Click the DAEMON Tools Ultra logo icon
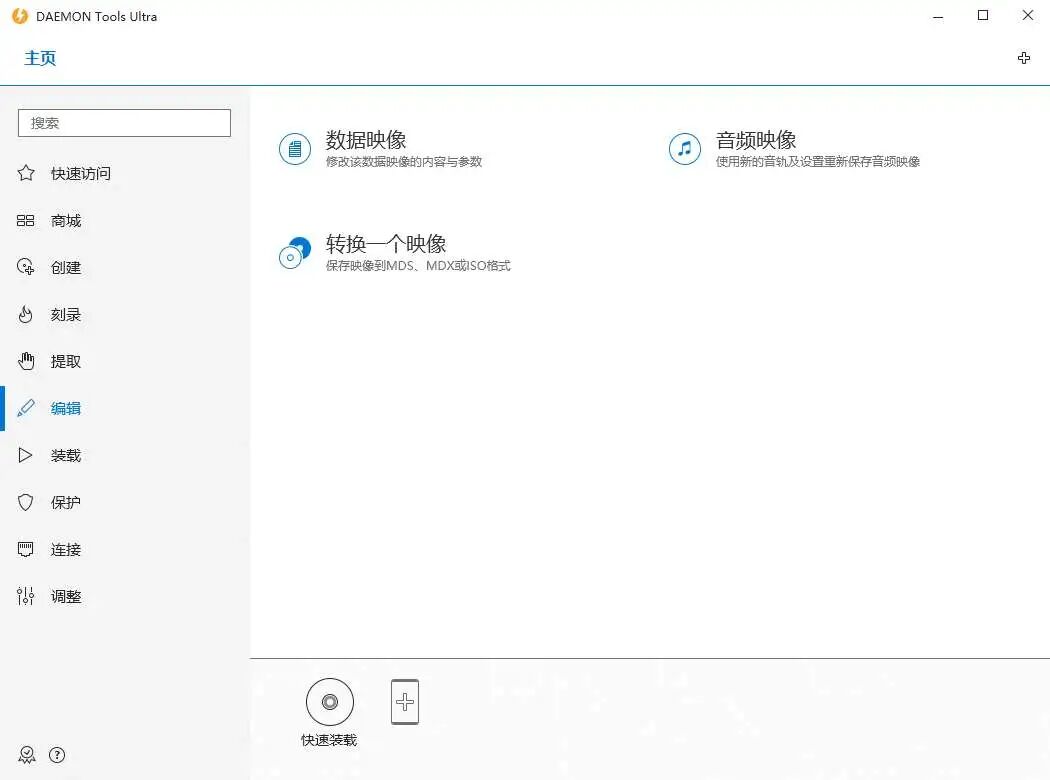The image size is (1050, 780). point(20,16)
